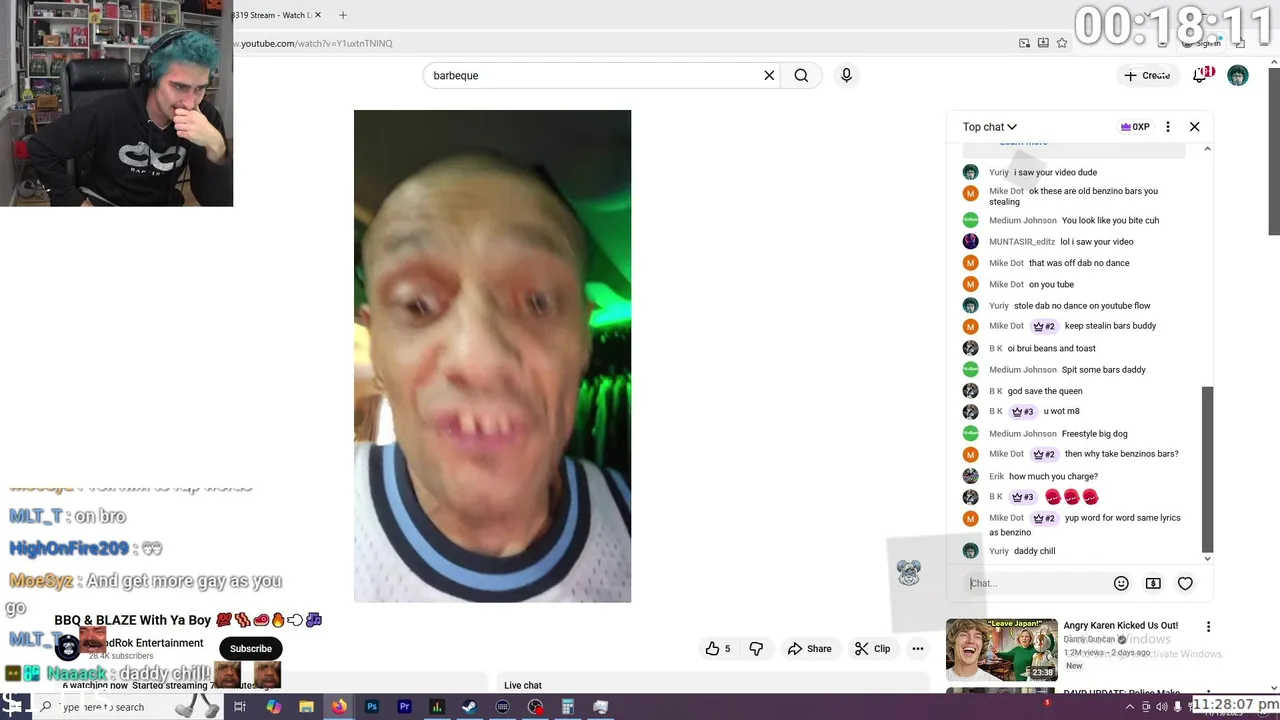Open more actions ellipsis under video
Viewport: 1280px width, 720px height.
(x=917, y=648)
